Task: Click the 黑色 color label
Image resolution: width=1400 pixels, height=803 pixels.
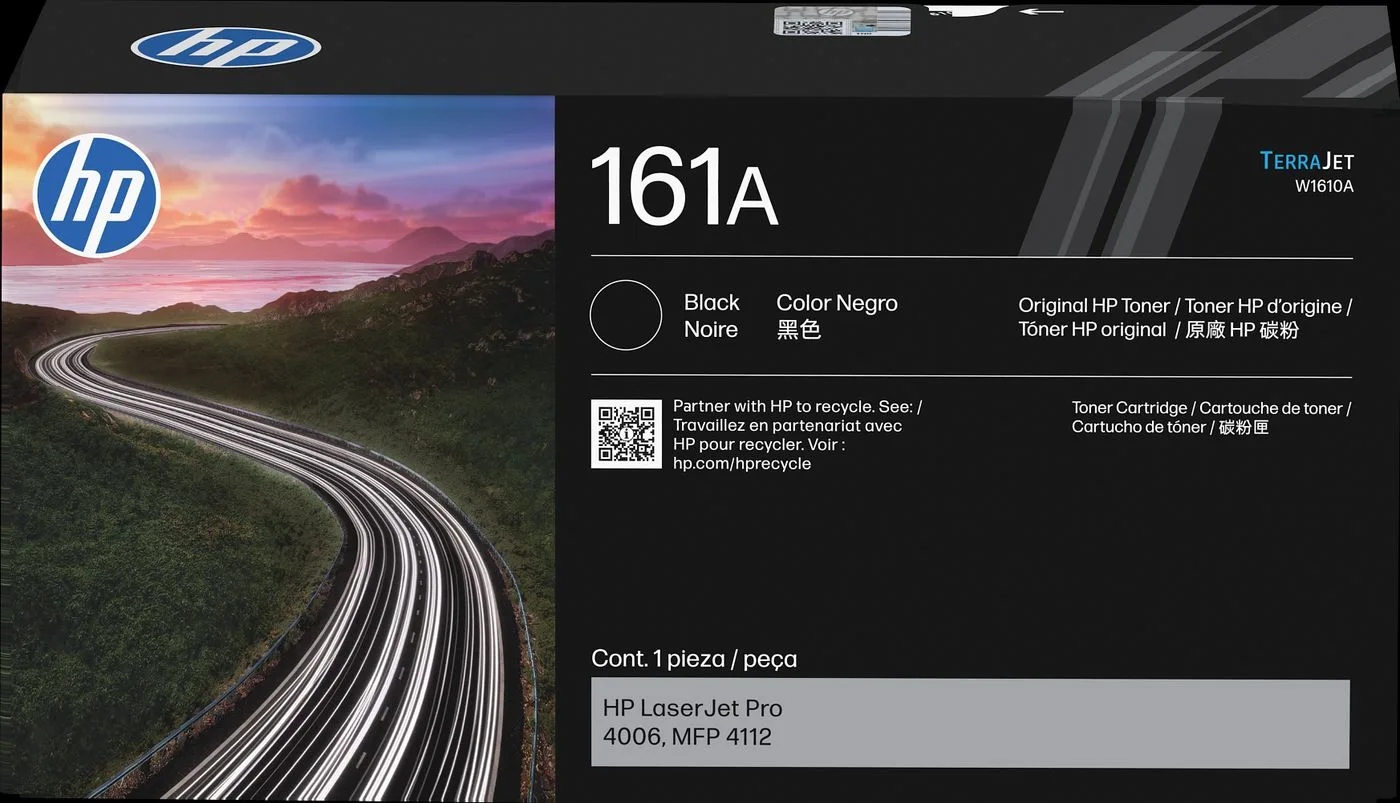Action: pos(799,330)
